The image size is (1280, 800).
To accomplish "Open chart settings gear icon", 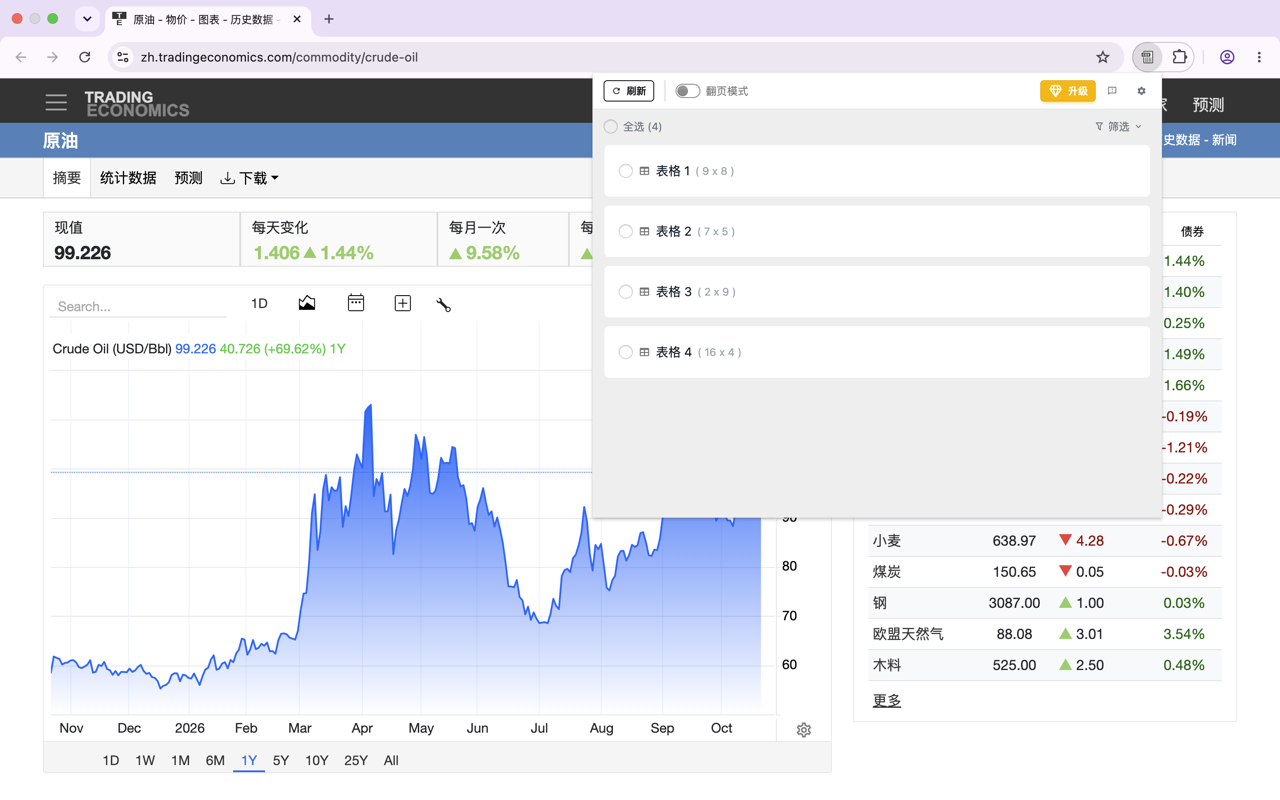I will (804, 730).
